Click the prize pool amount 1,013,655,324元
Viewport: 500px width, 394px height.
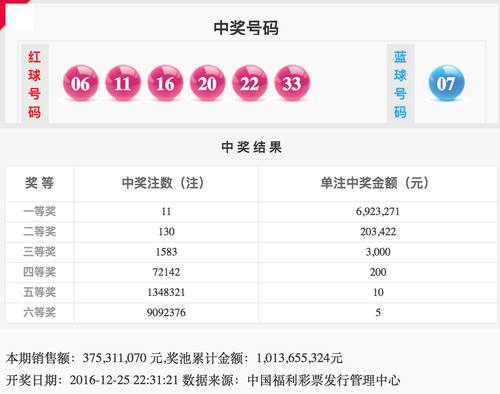pos(299,358)
